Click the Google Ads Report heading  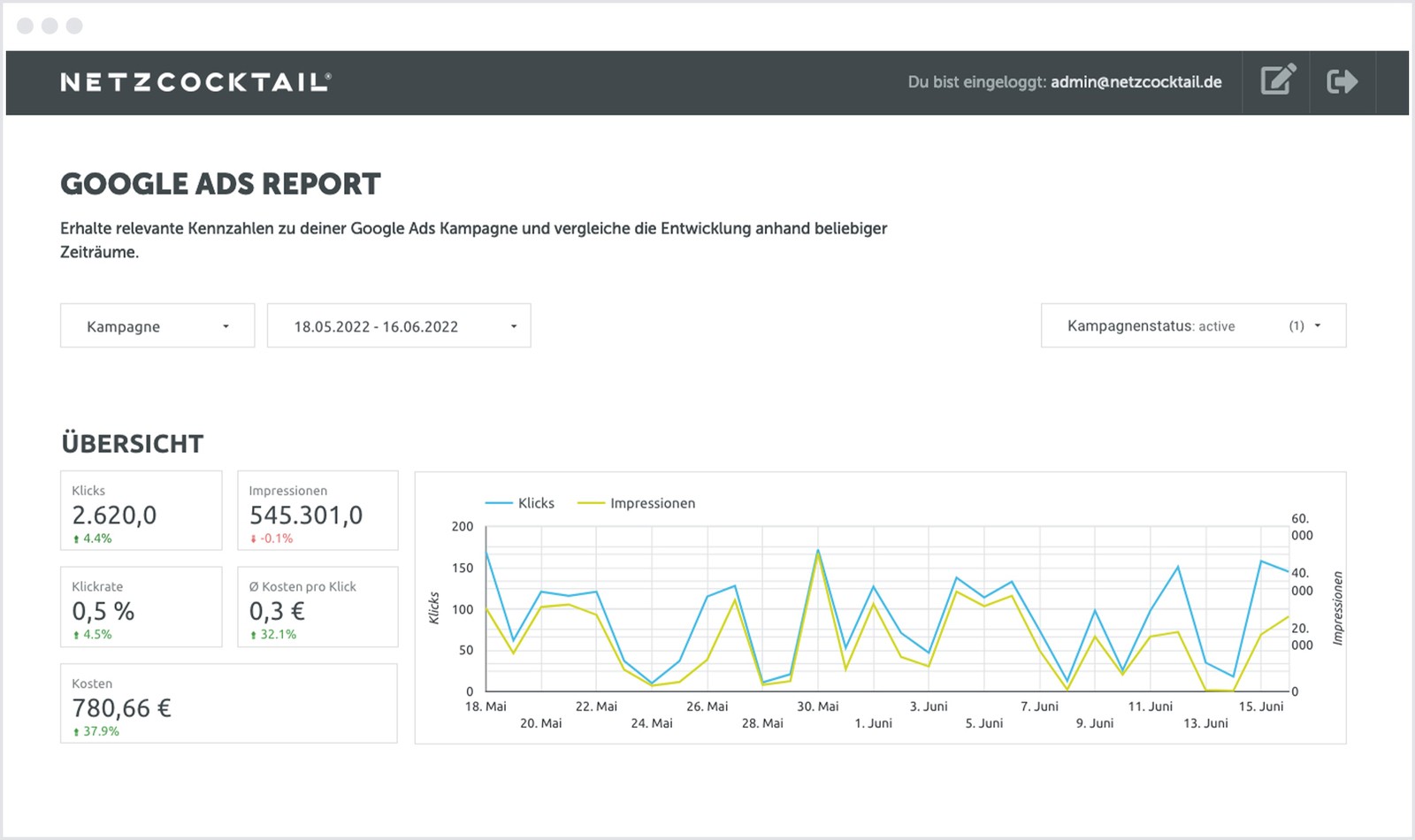point(220,184)
